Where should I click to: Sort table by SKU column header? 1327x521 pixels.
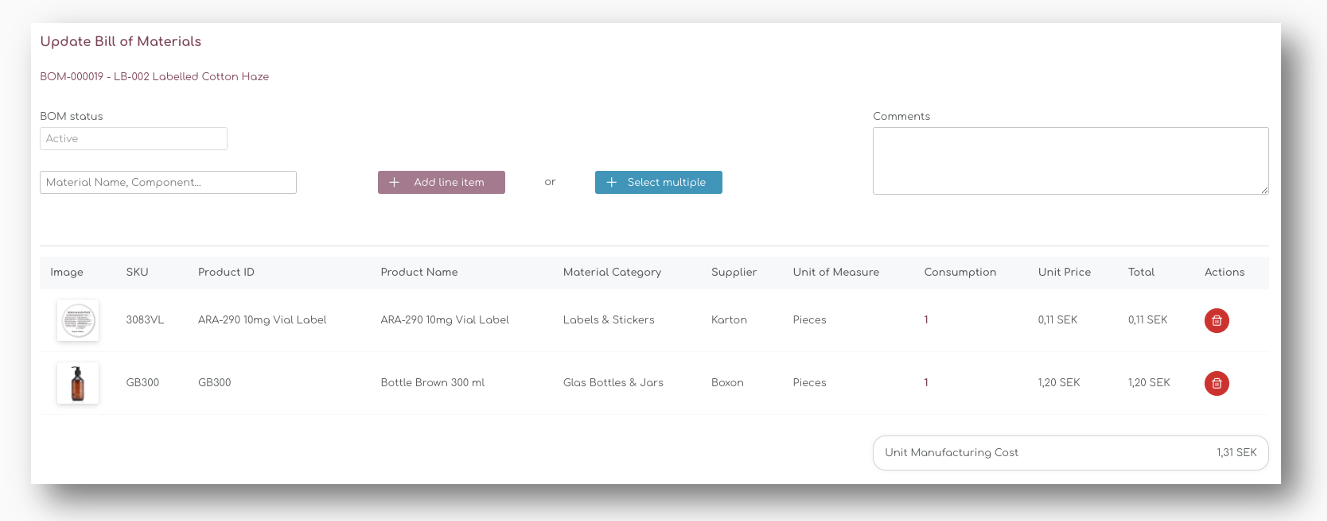click(x=136, y=272)
